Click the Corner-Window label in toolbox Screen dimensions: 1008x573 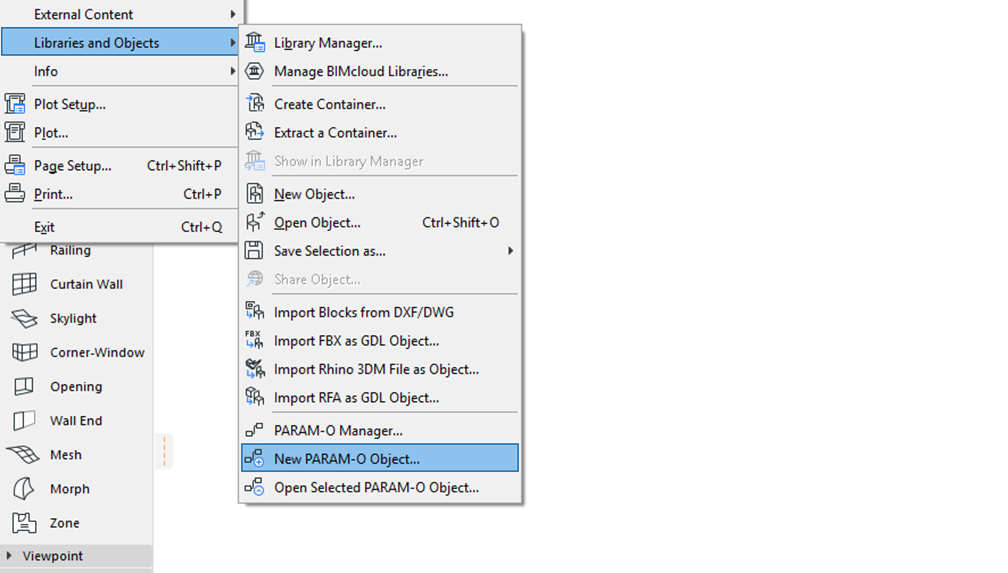97,352
